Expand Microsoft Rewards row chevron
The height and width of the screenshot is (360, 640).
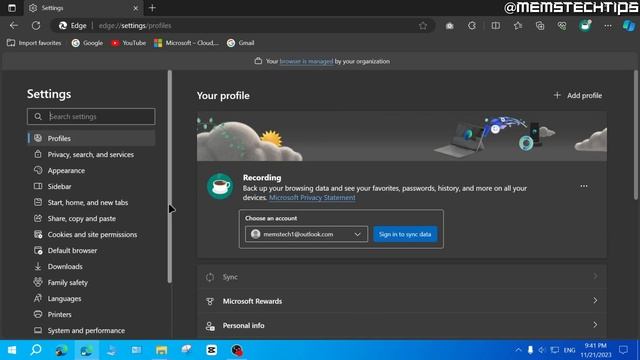pos(595,301)
